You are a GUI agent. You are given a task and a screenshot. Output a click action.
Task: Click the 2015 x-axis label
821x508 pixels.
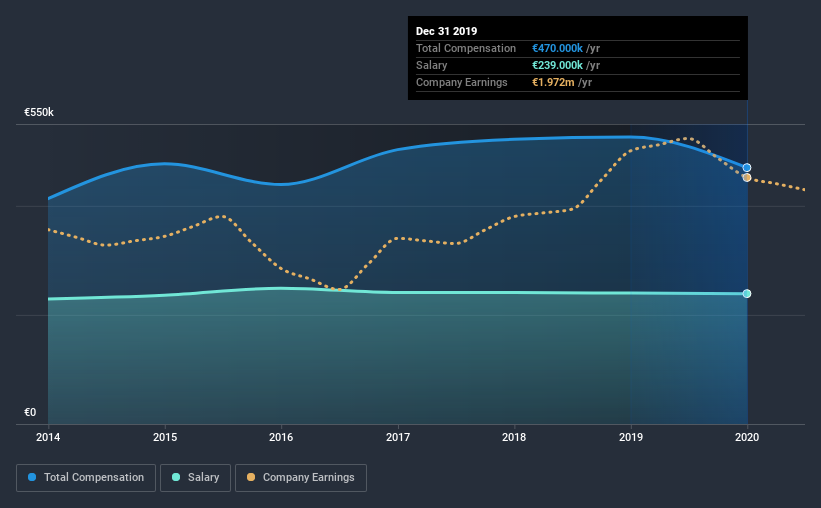(165, 437)
